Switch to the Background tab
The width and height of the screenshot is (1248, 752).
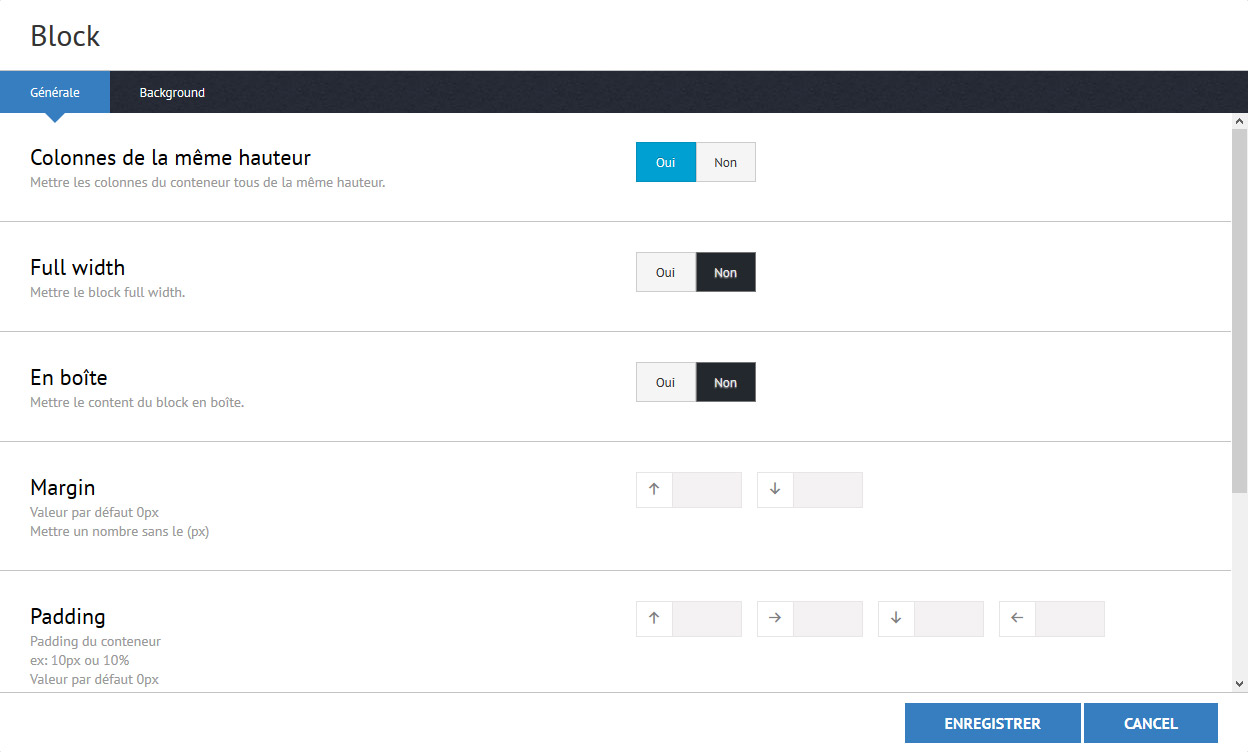pyautogui.click(x=172, y=92)
